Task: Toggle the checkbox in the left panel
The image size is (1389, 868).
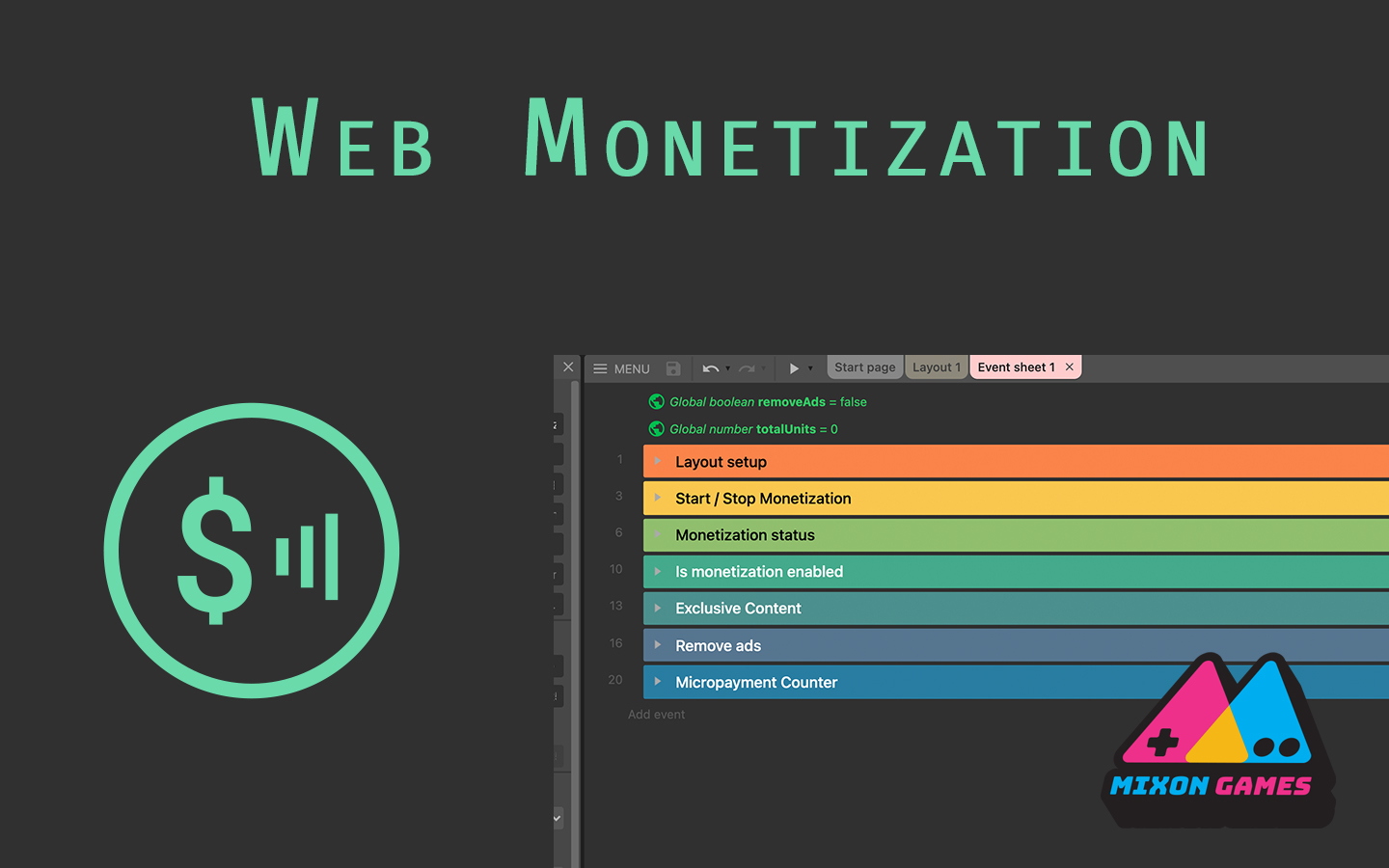Action: point(558,818)
